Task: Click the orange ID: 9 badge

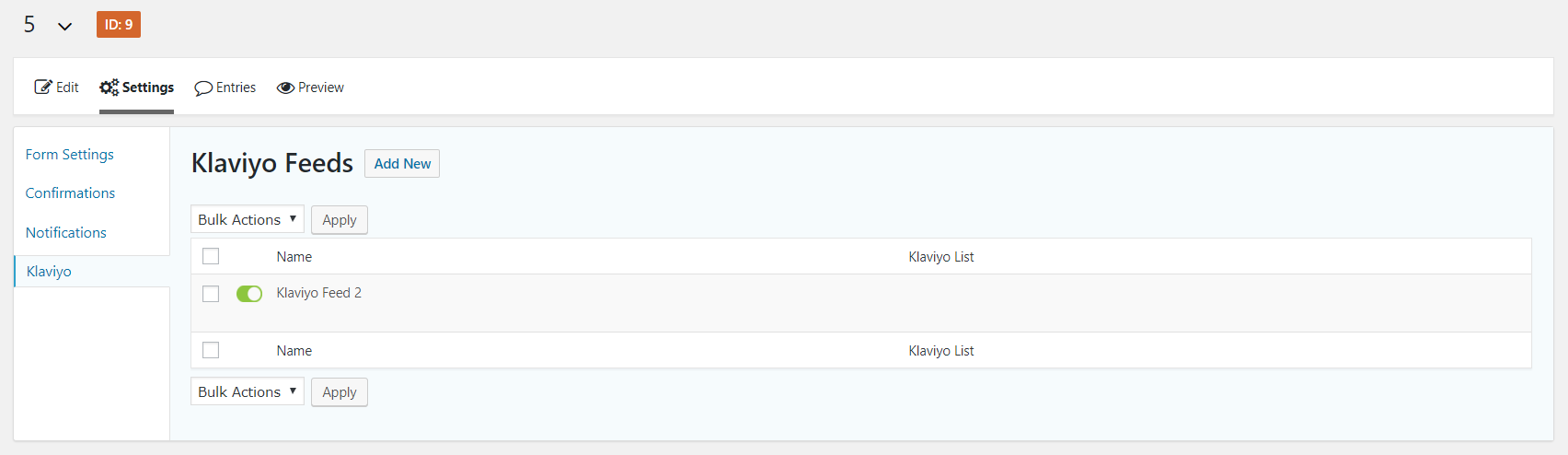Action: (119, 25)
